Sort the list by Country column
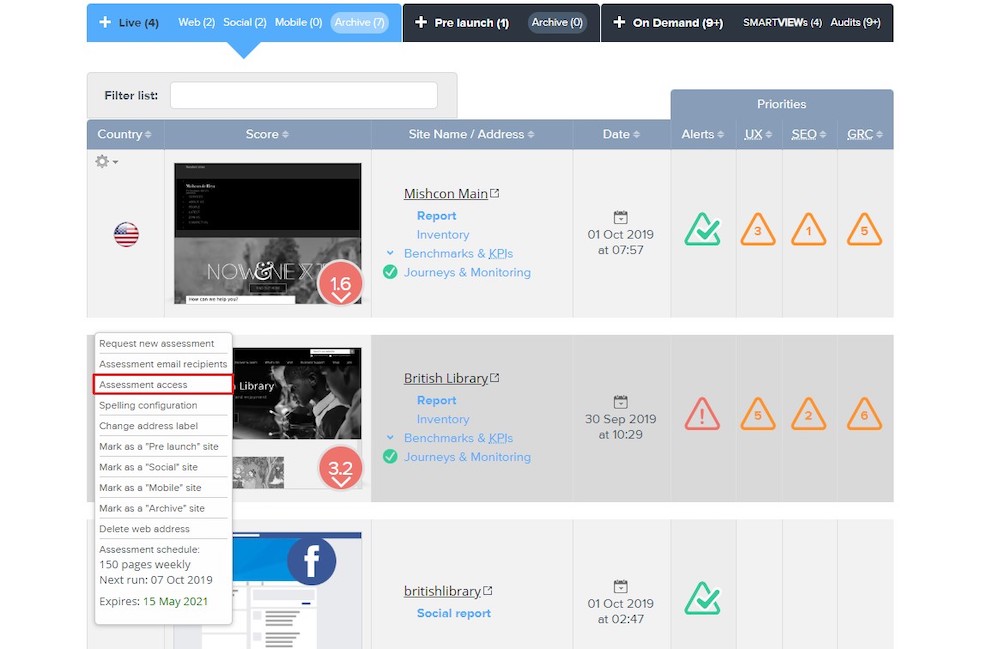Image resolution: width=983 pixels, height=649 pixels. (124, 134)
